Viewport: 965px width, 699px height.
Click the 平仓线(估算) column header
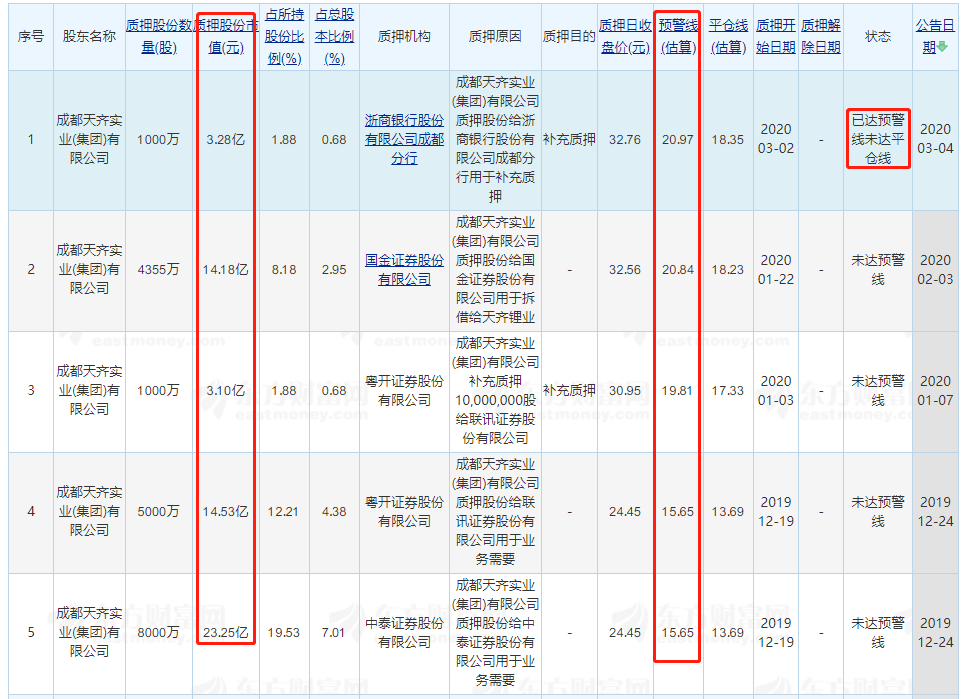click(x=728, y=36)
